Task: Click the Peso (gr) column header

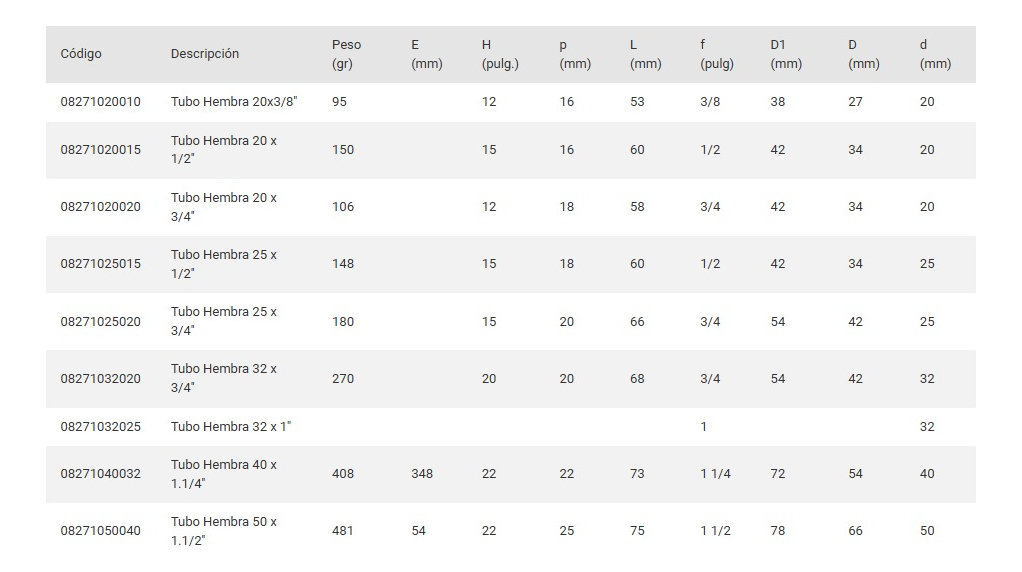Action: pos(347,54)
